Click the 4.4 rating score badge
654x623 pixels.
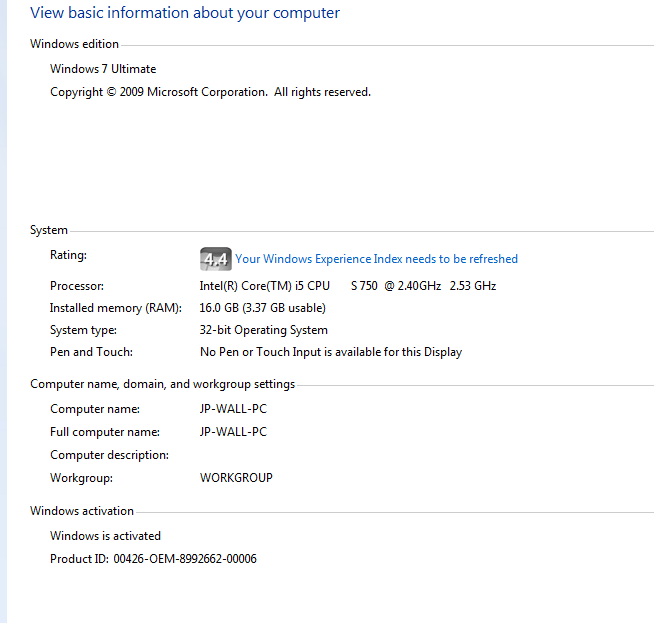(216, 259)
